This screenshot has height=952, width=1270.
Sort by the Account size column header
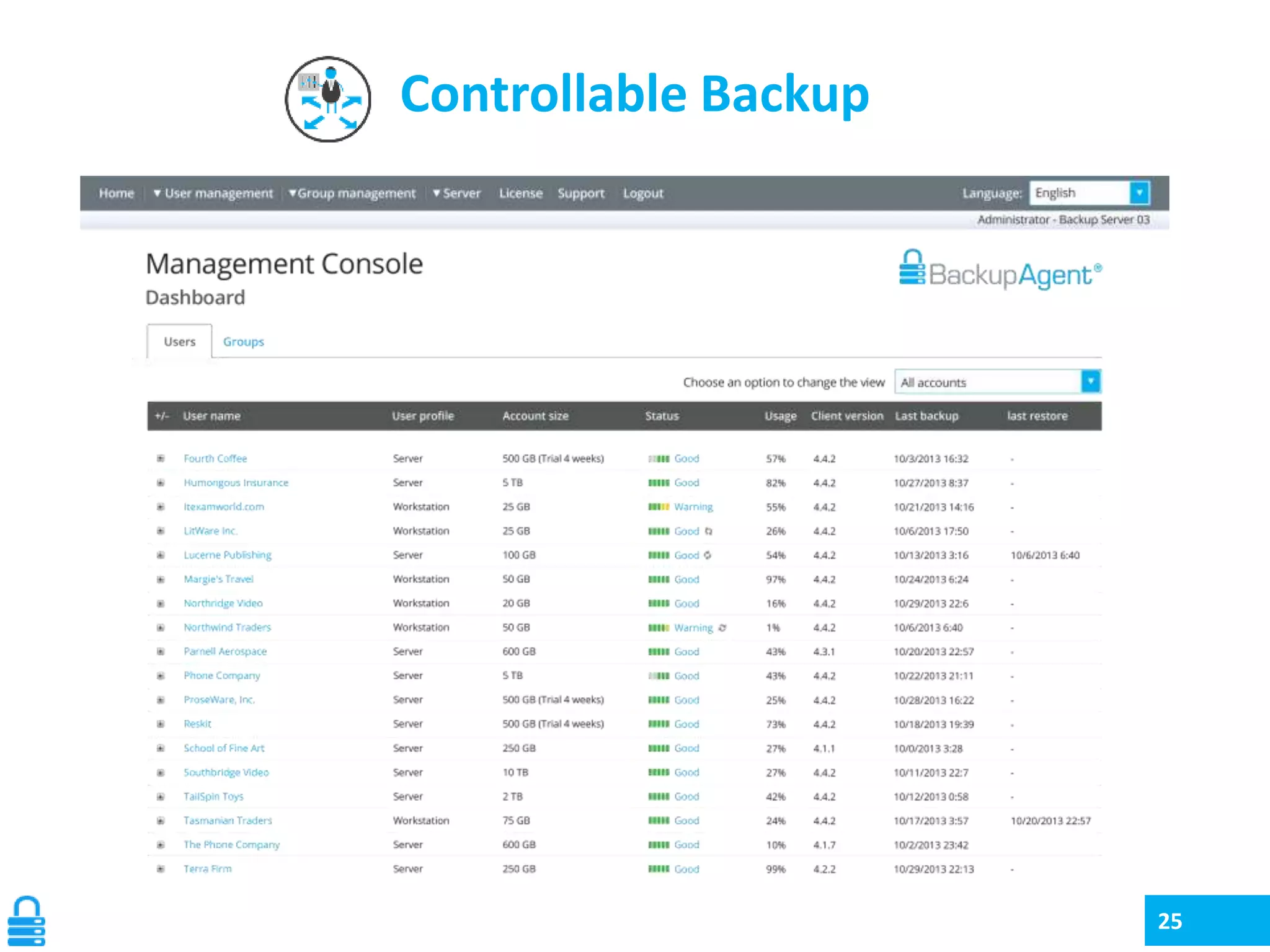pyautogui.click(x=535, y=416)
